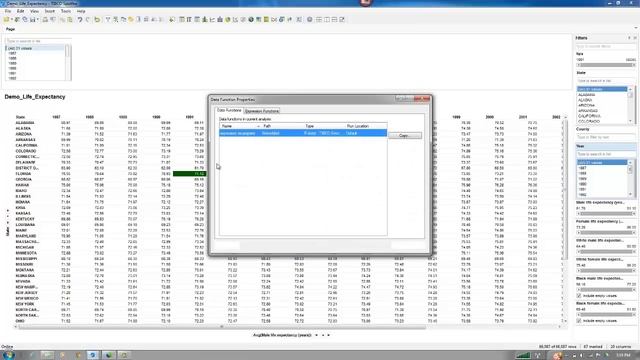The height and width of the screenshot is (360, 640).
Task: Close the Data Function Properties dialog
Action: [422, 99]
